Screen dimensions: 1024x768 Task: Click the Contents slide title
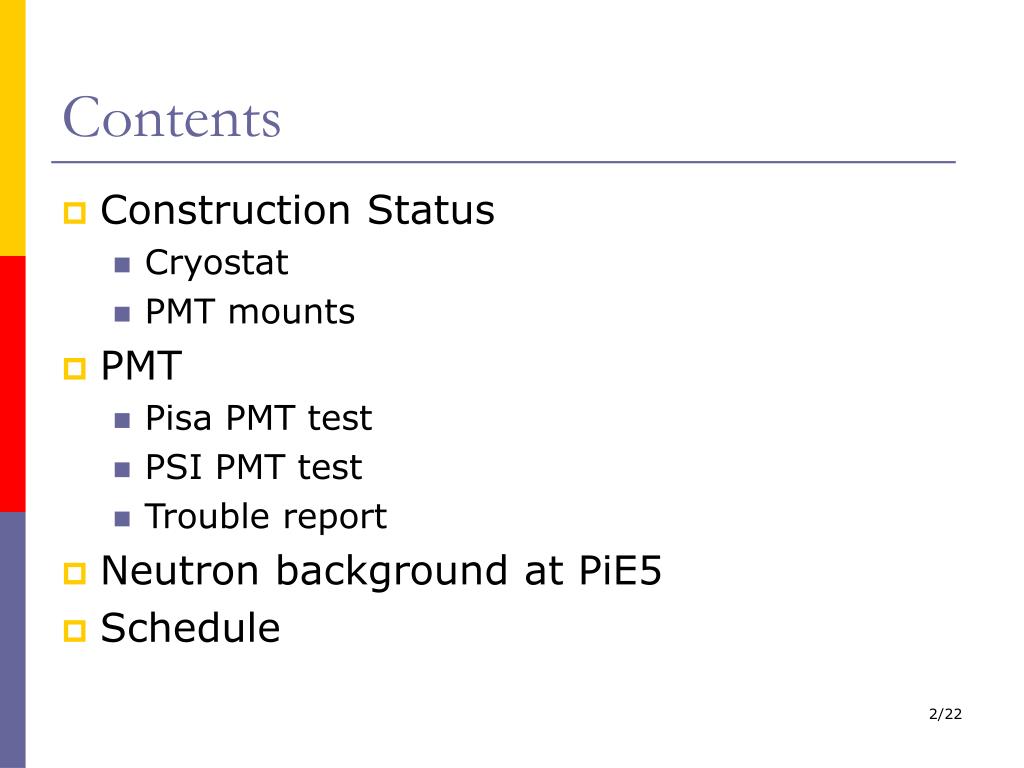coord(171,118)
